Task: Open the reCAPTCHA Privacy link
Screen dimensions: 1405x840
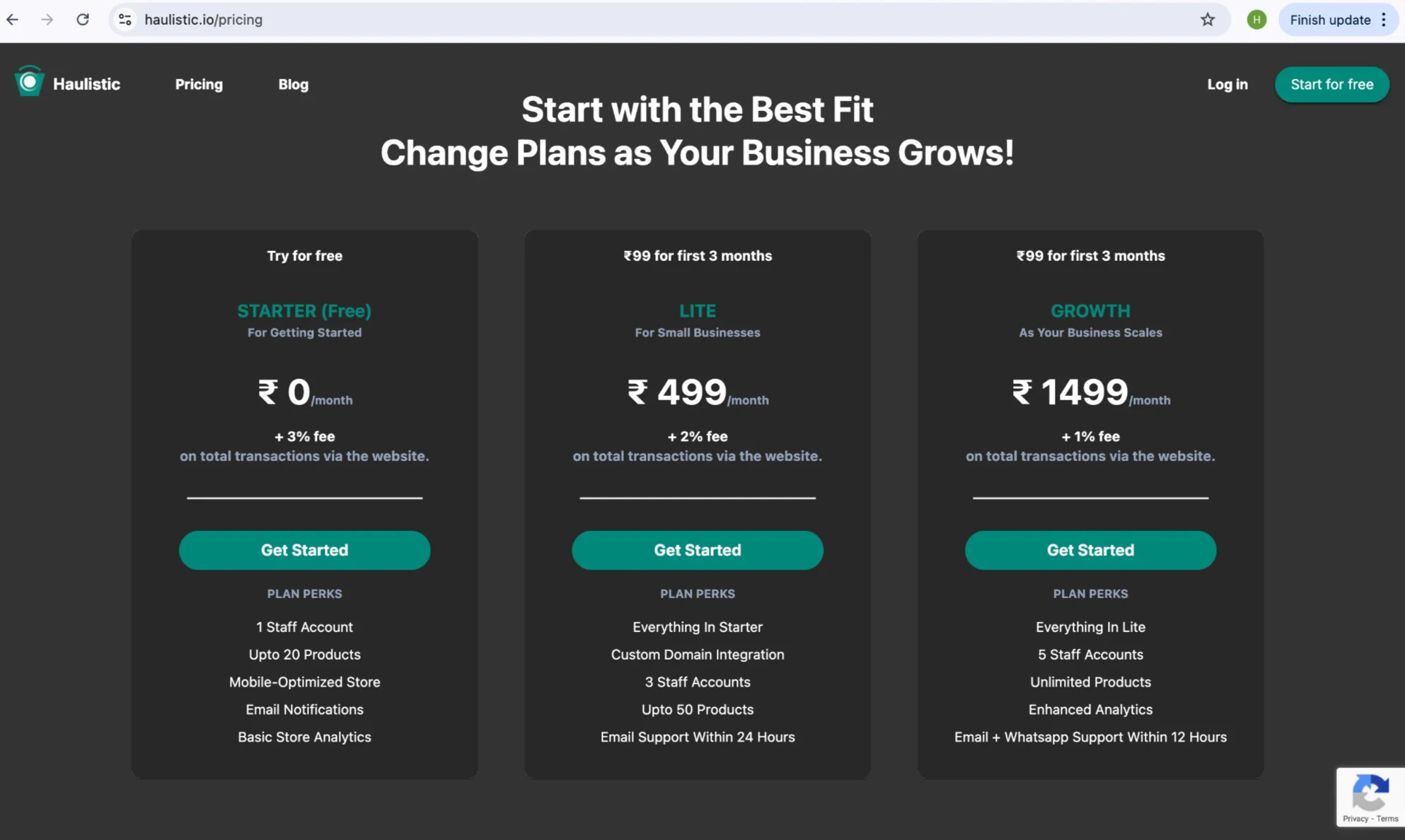Action: pos(1355,819)
